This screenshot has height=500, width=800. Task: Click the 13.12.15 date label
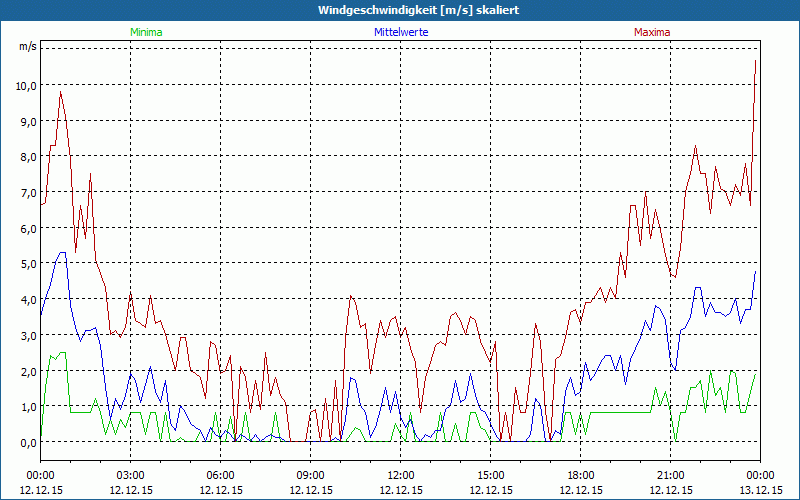pos(760,490)
